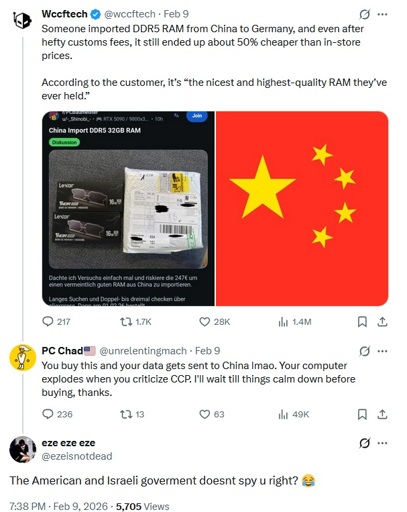The width and height of the screenshot is (407, 512).
Task: Open the @ezeisnotdead profile link
Action: pos(77,456)
